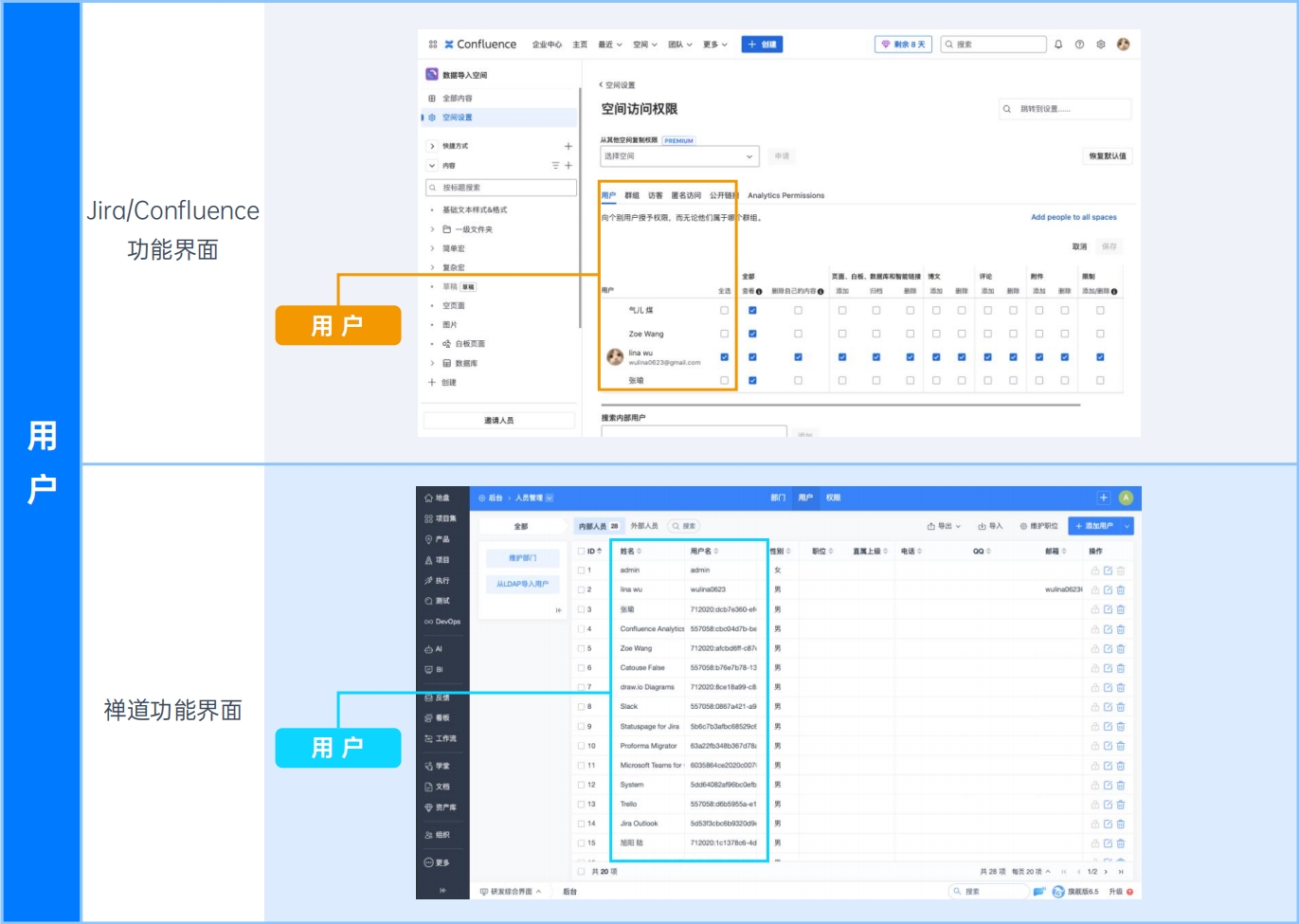Image resolution: width=1299 pixels, height=924 pixels.
Task: Collapse the ZenTao sidebar with the bottom arrow
Action: pos(442,891)
